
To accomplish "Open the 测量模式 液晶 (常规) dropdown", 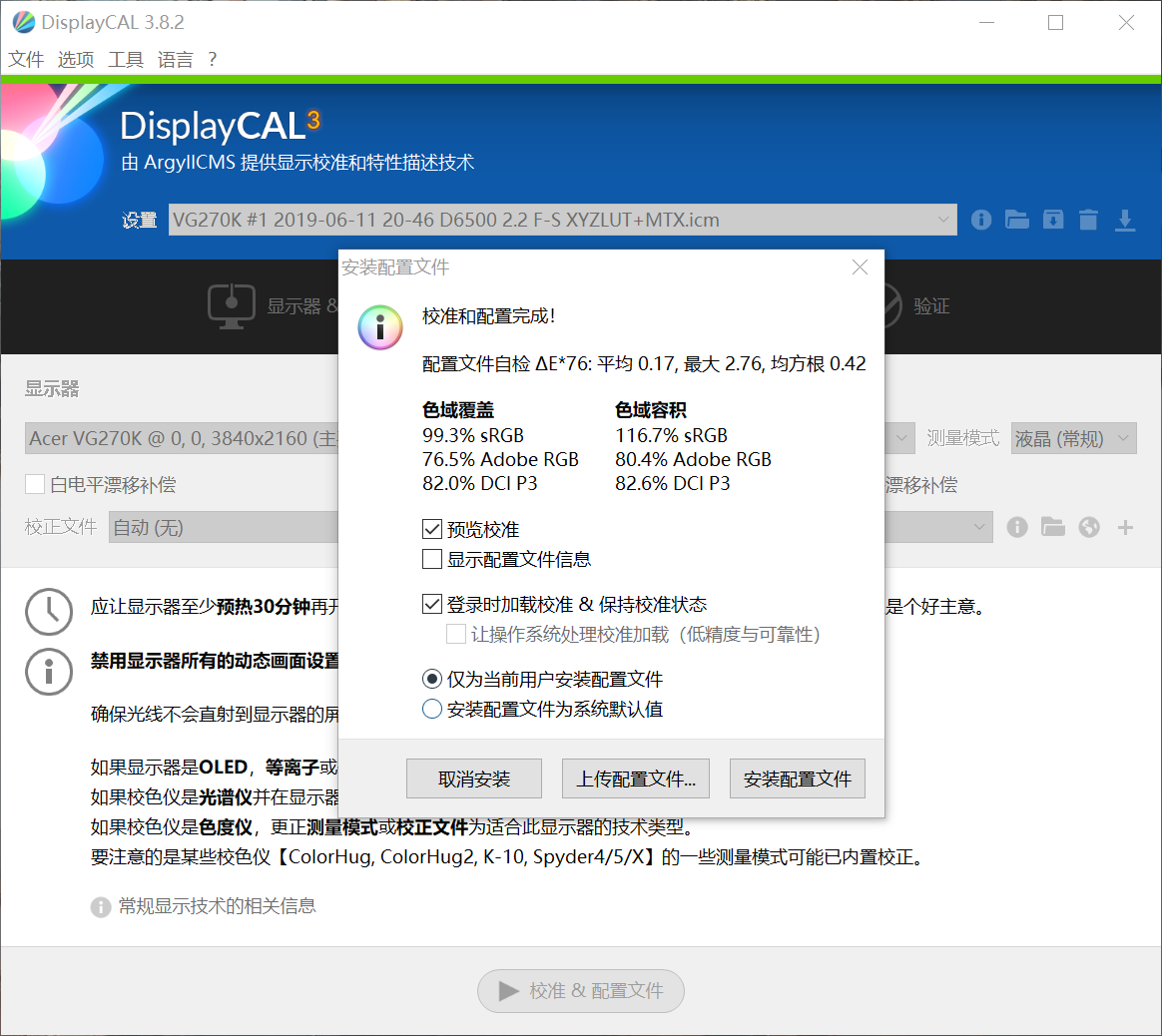I will 1074,439.
